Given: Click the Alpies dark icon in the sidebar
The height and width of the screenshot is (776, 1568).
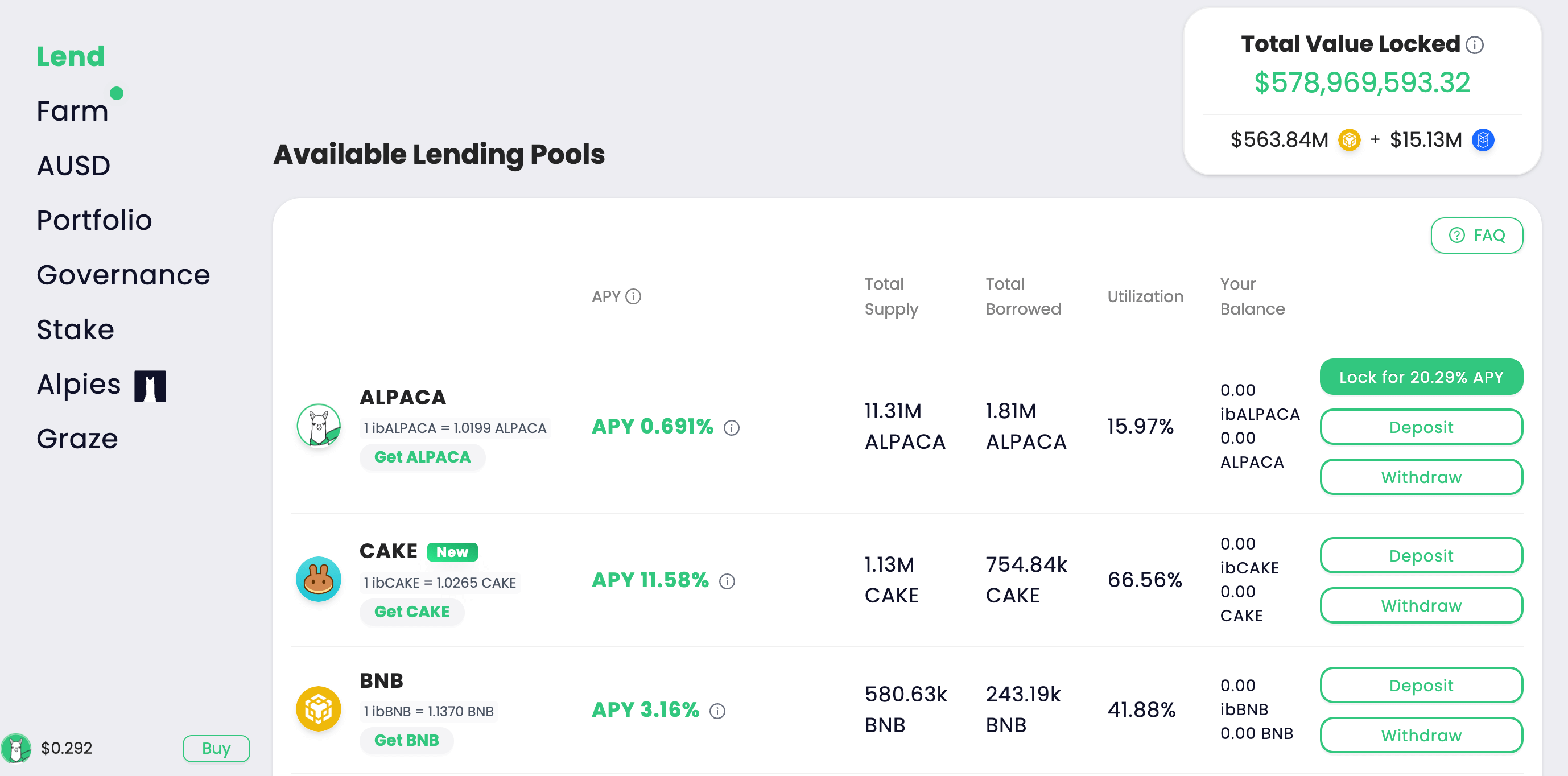Looking at the screenshot, I should (150, 386).
